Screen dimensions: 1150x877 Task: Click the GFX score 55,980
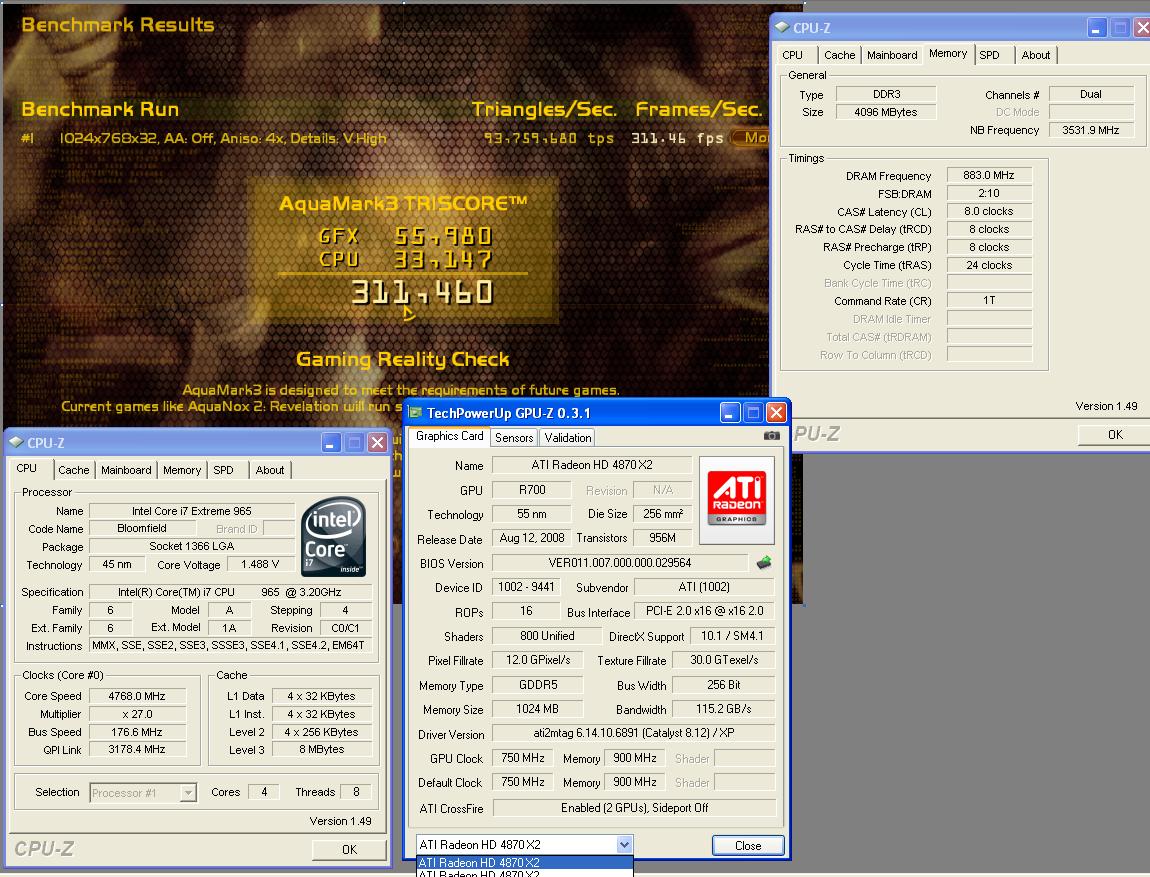coord(443,236)
